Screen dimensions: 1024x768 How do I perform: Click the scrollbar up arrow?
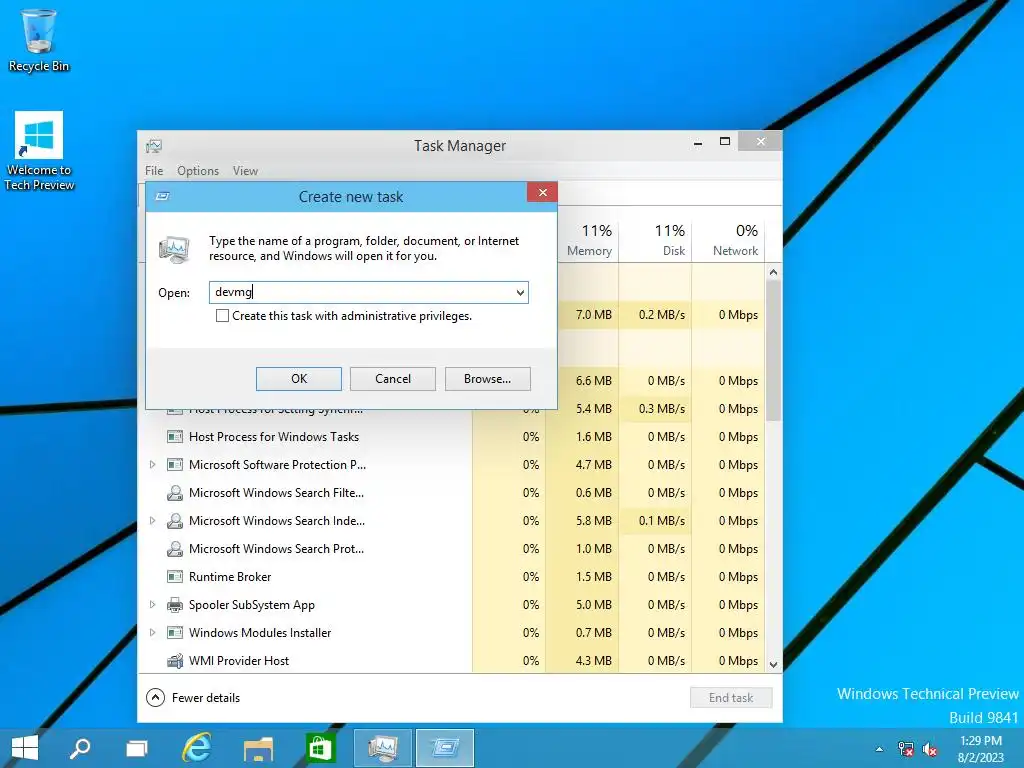pyautogui.click(x=773, y=272)
